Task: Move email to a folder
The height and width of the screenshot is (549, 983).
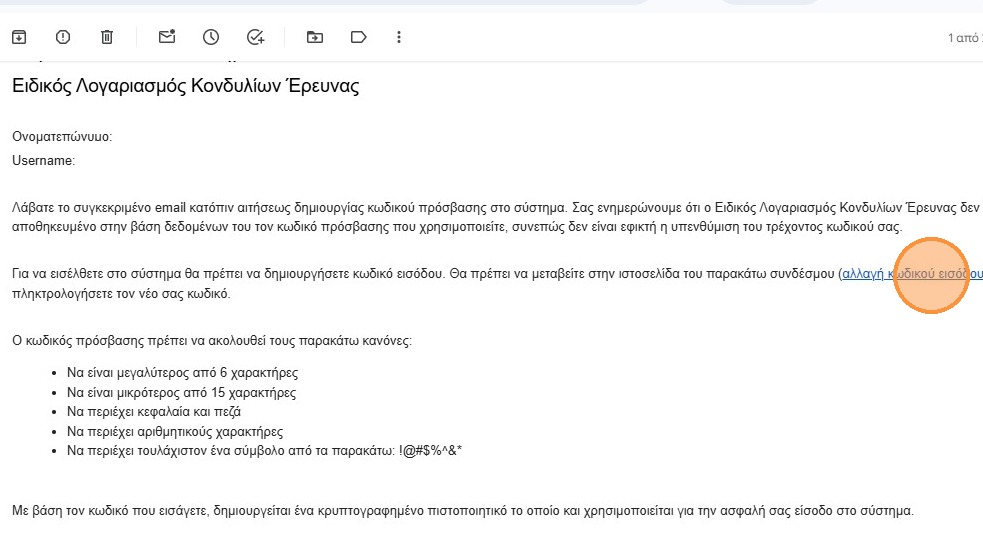Action: point(315,37)
